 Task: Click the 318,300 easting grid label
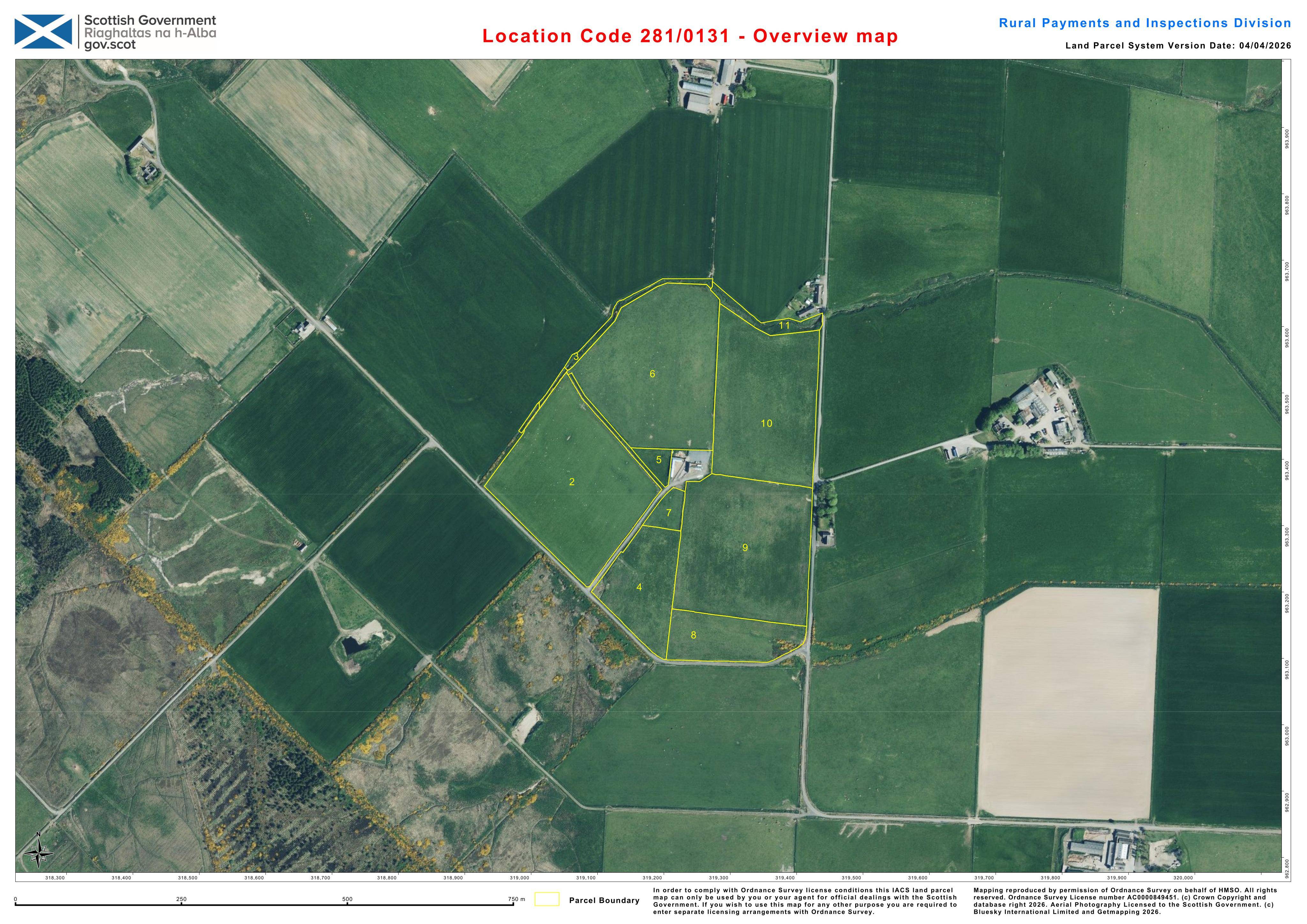[55, 878]
